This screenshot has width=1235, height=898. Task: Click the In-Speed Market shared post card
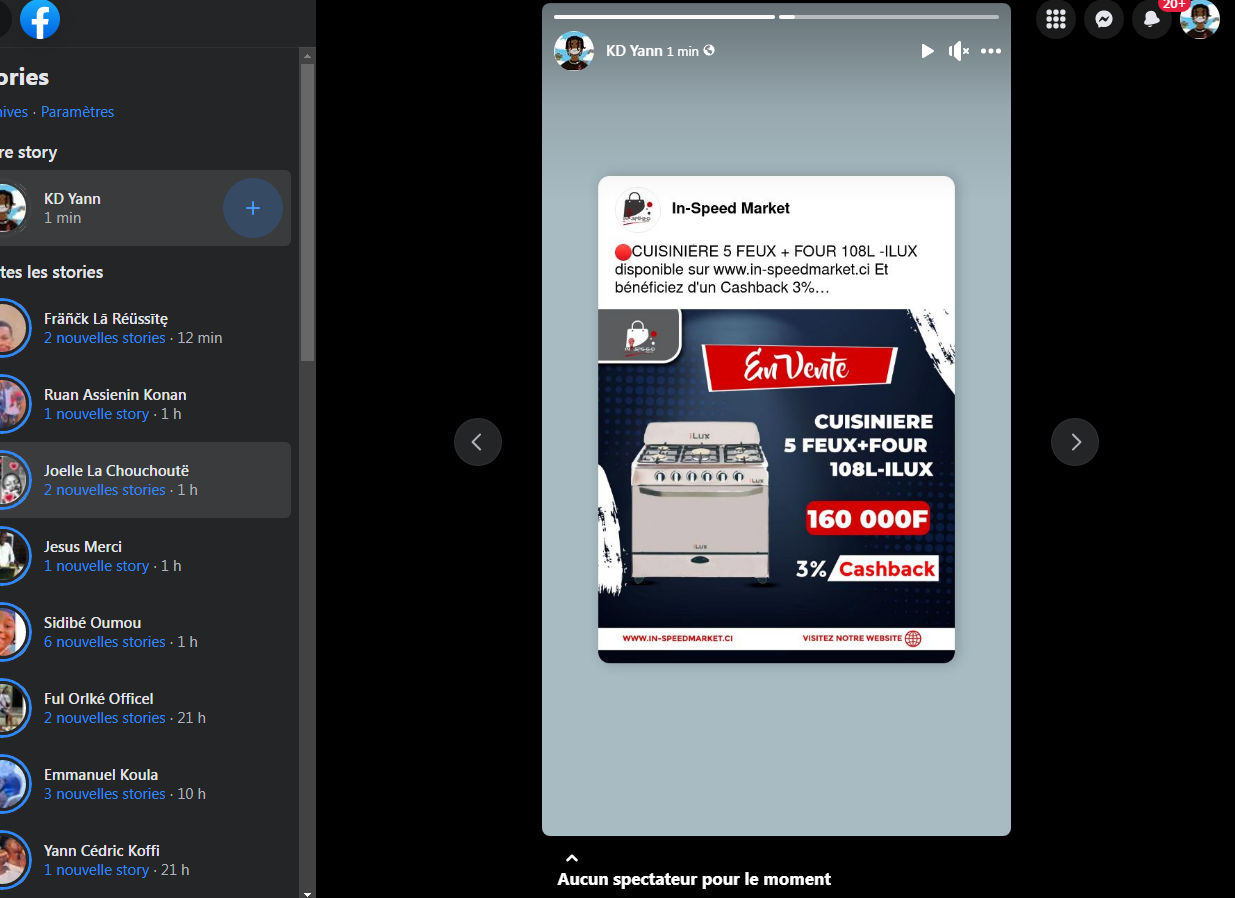tap(776, 419)
